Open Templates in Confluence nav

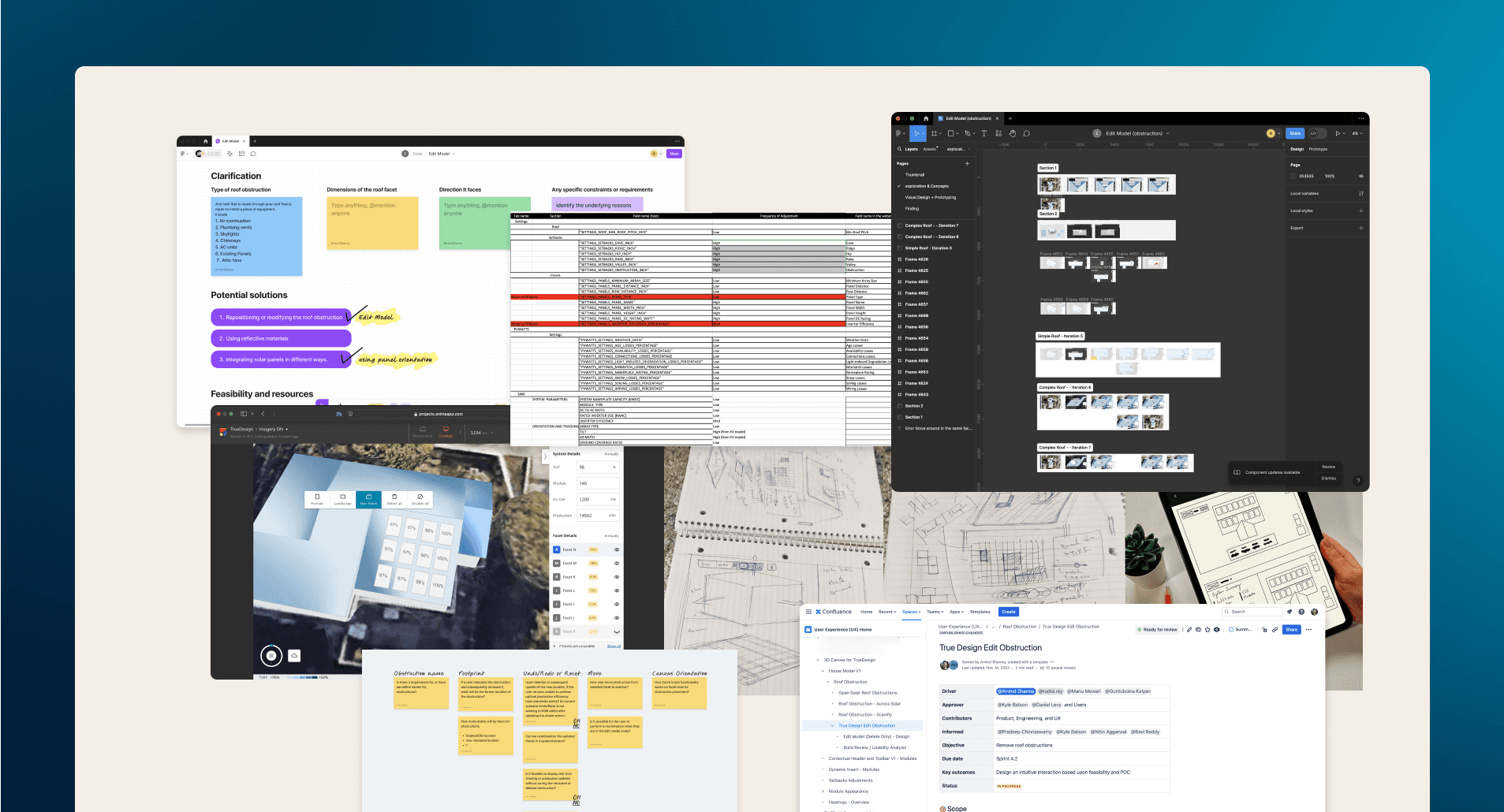coord(980,612)
